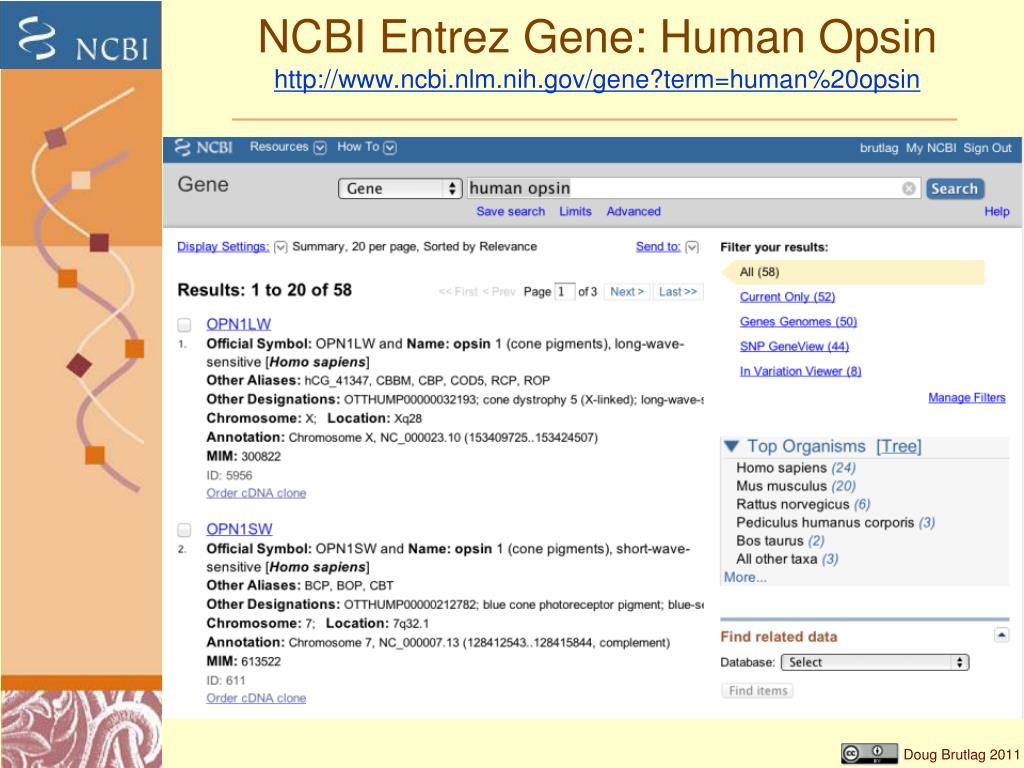This screenshot has height=768, width=1024.
Task: Open the Display Settings link
Action: click(223, 247)
